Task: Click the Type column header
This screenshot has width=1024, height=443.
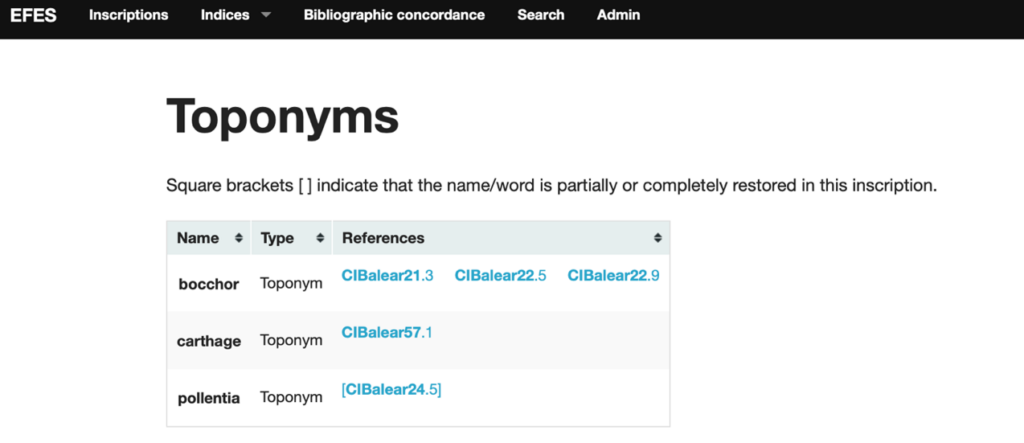Action: tap(292, 238)
